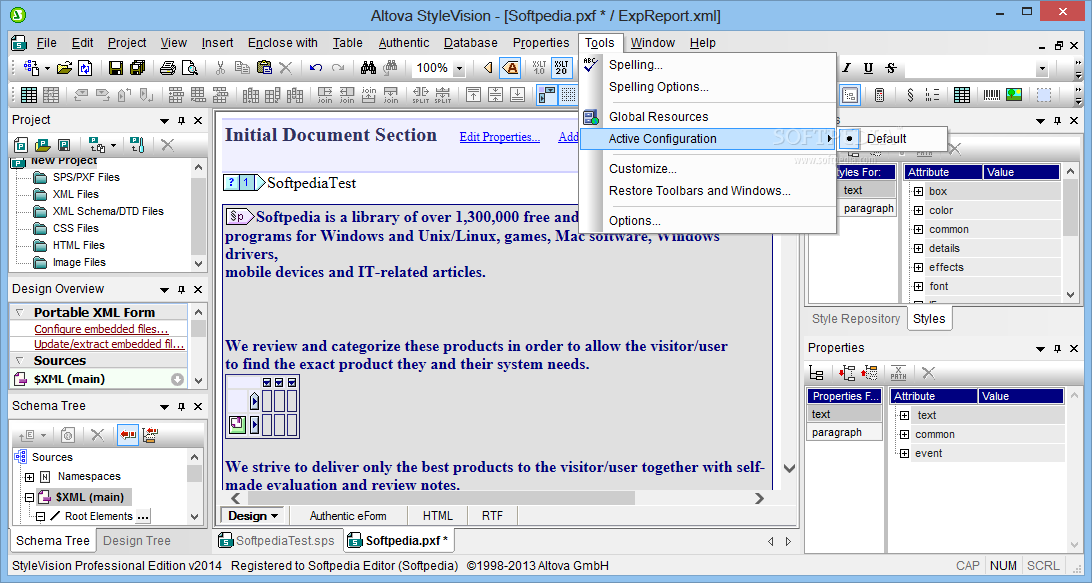The height and width of the screenshot is (583, 1092).
Task: Click the Open file folder icon
Action: click(x=64, y=68)
